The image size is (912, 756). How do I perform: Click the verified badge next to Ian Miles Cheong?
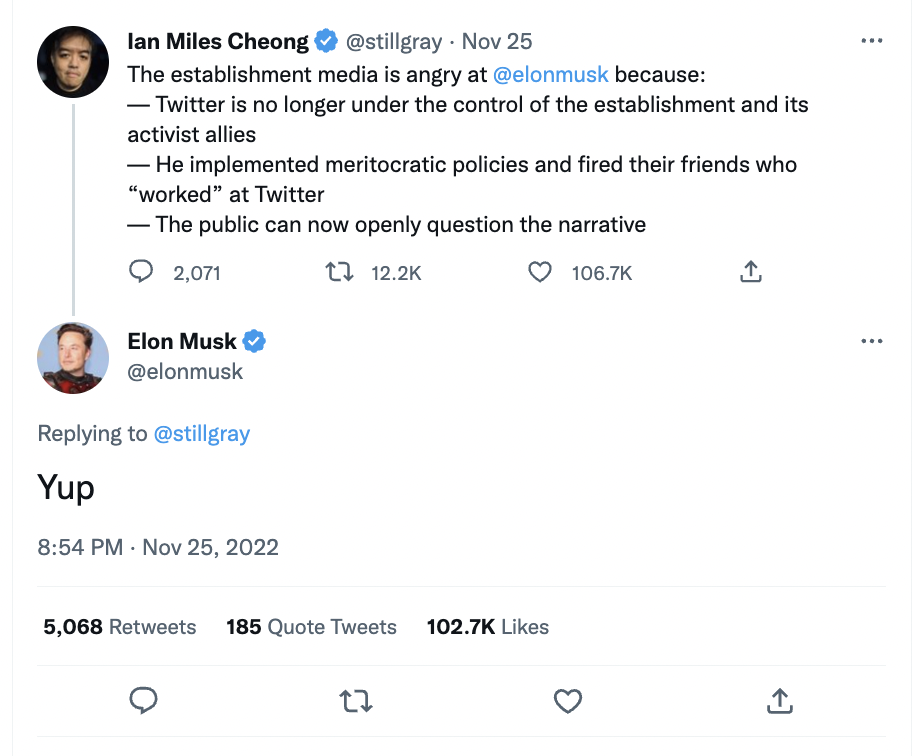pyautogui.click(x=326, y=41)
